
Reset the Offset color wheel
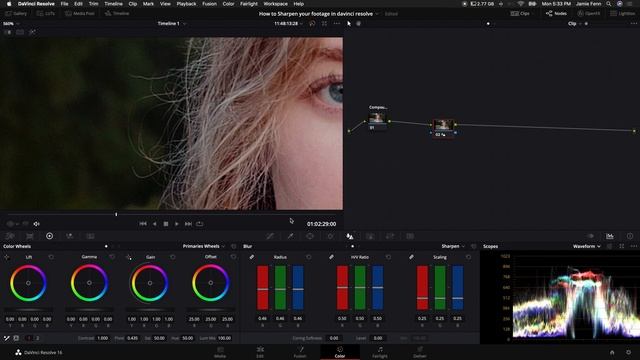233,257
